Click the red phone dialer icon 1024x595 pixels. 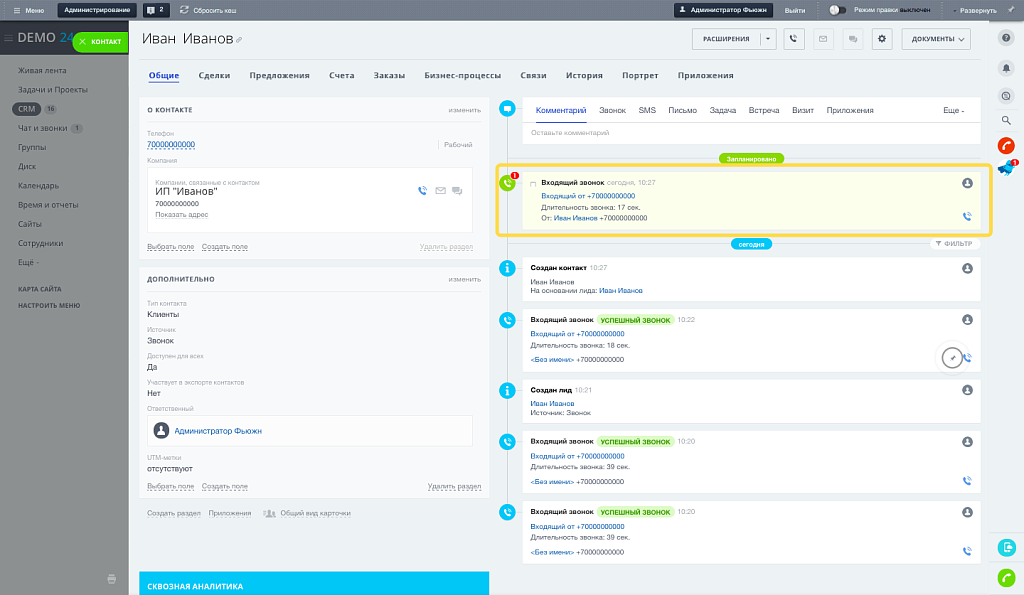(x=1006, y=145)
